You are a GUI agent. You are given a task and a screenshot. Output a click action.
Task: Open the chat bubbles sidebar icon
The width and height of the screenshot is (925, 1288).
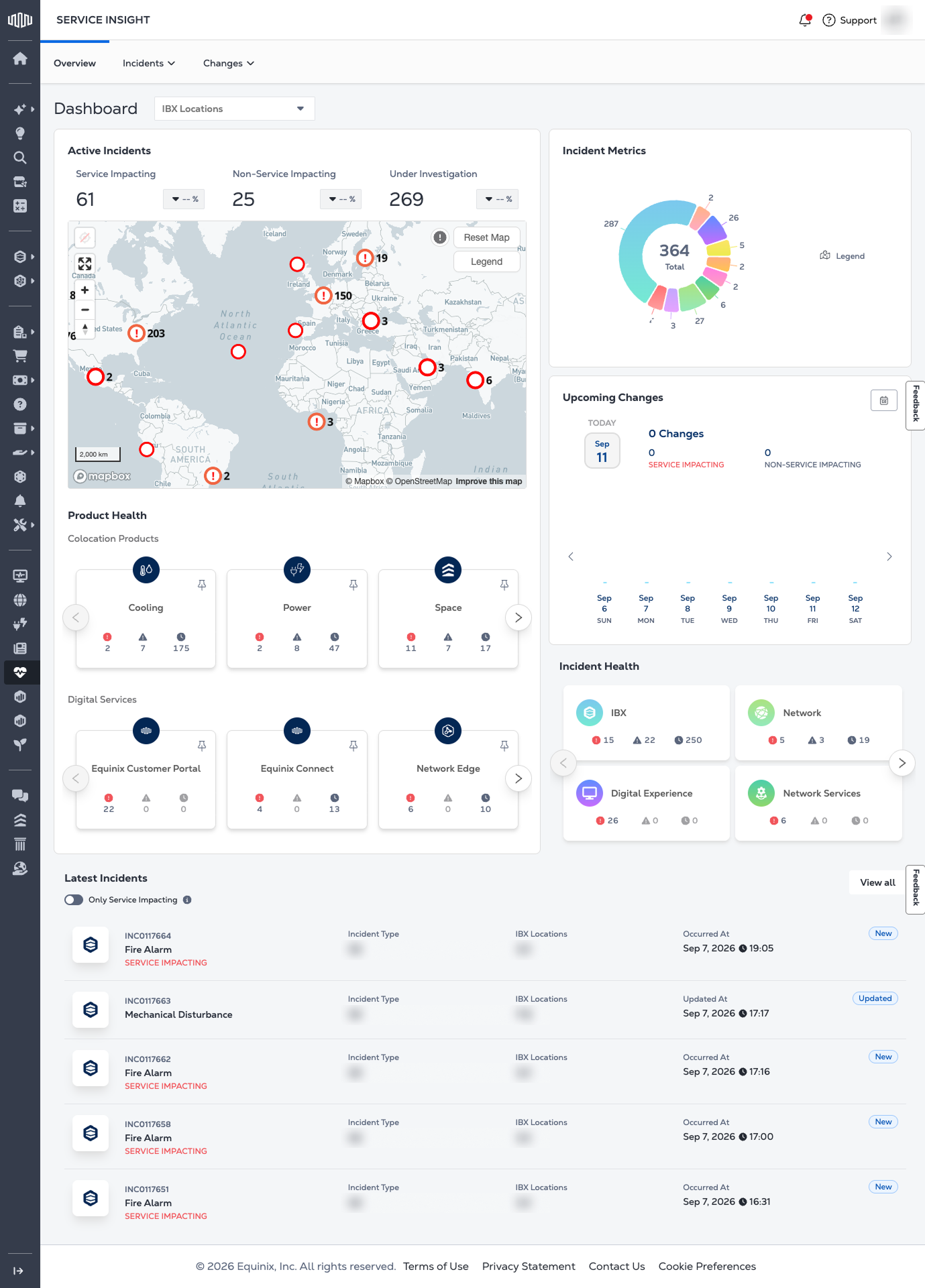[x=20, y=796]
